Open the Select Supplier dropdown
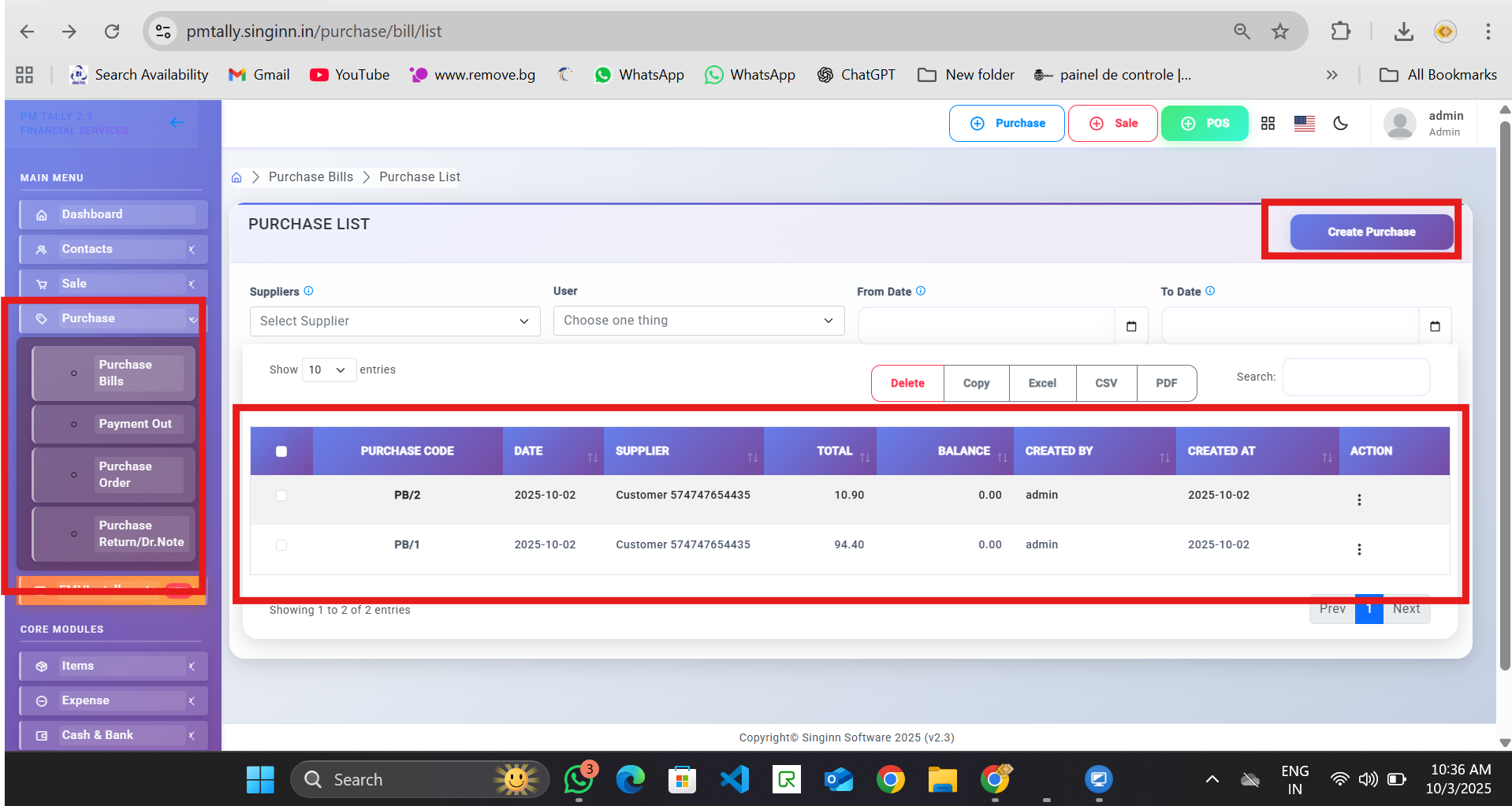 click(x=394, y=321)
